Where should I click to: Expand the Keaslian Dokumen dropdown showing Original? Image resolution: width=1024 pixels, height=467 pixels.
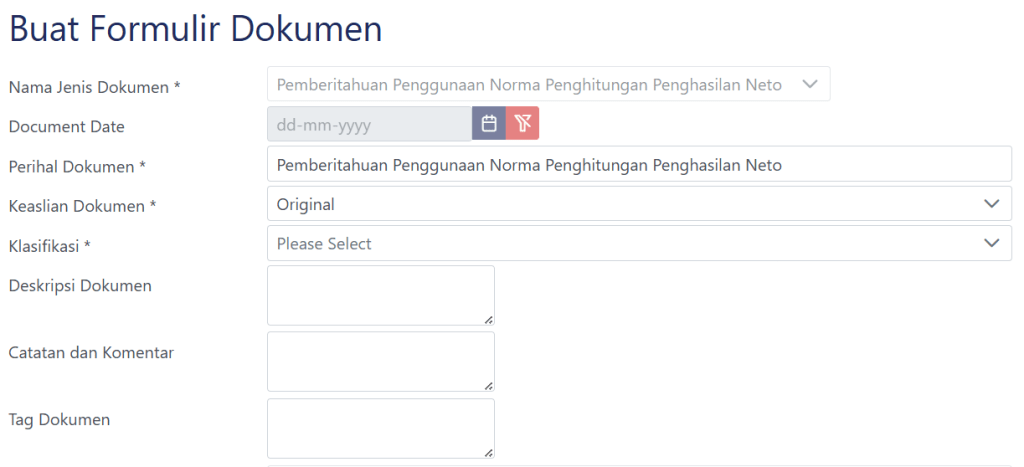639,204
